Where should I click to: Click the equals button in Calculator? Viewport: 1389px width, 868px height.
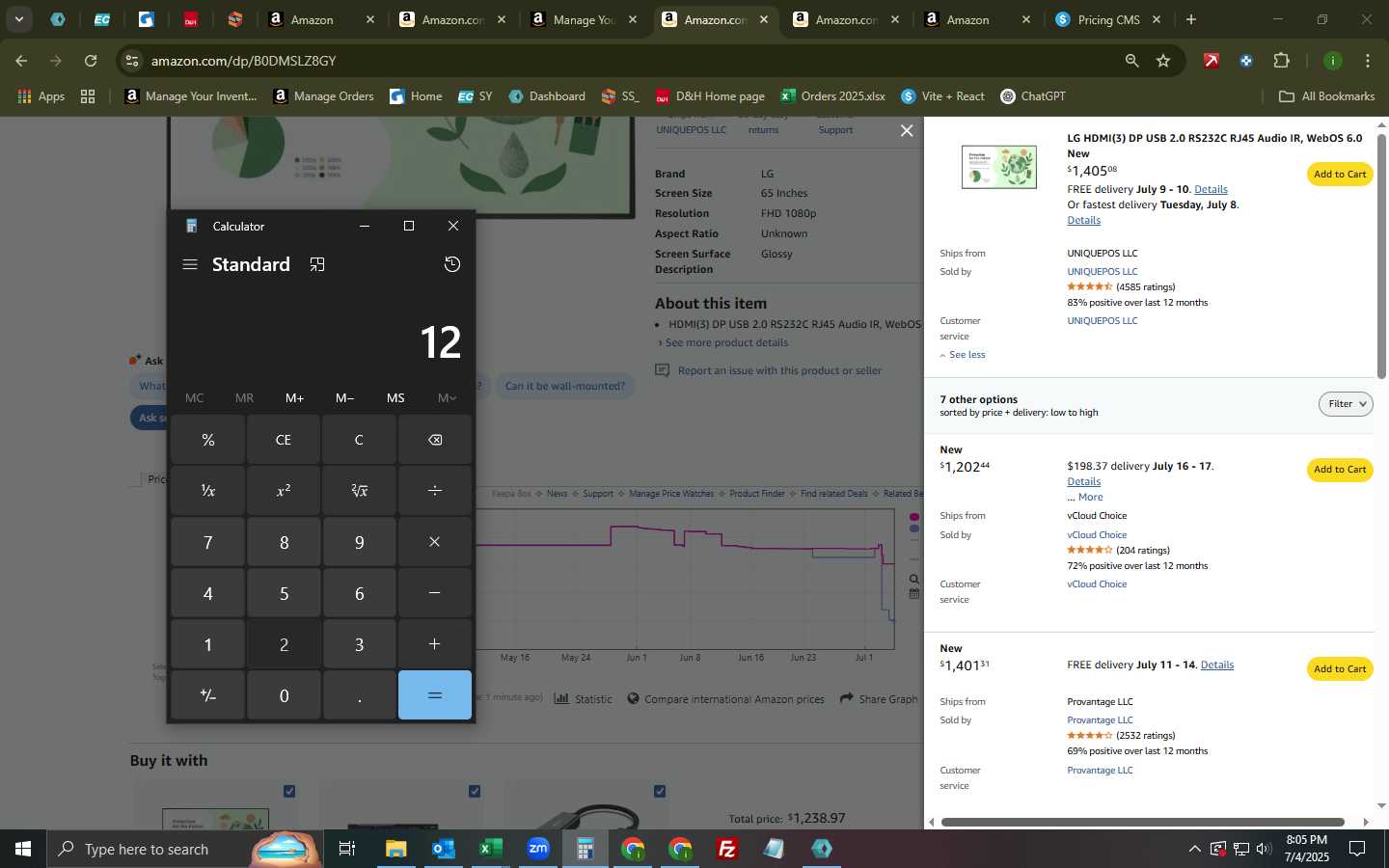tap(435, 695)
